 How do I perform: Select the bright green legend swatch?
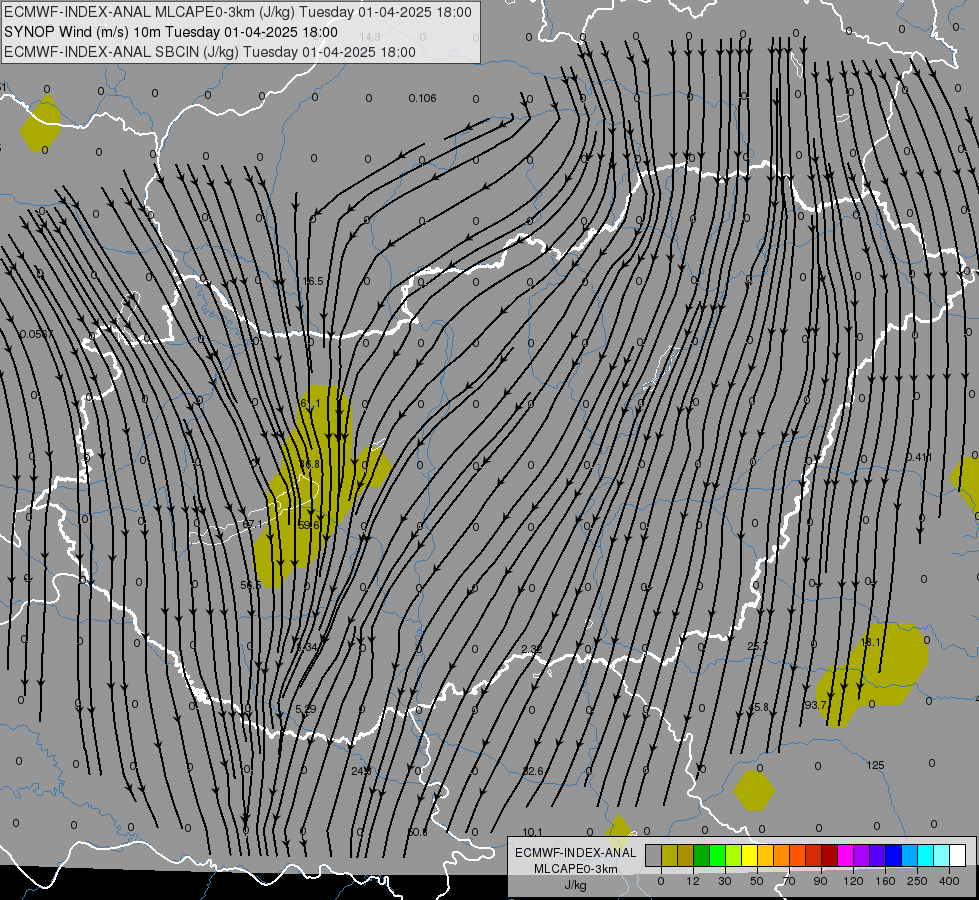(x=717, y=855)
